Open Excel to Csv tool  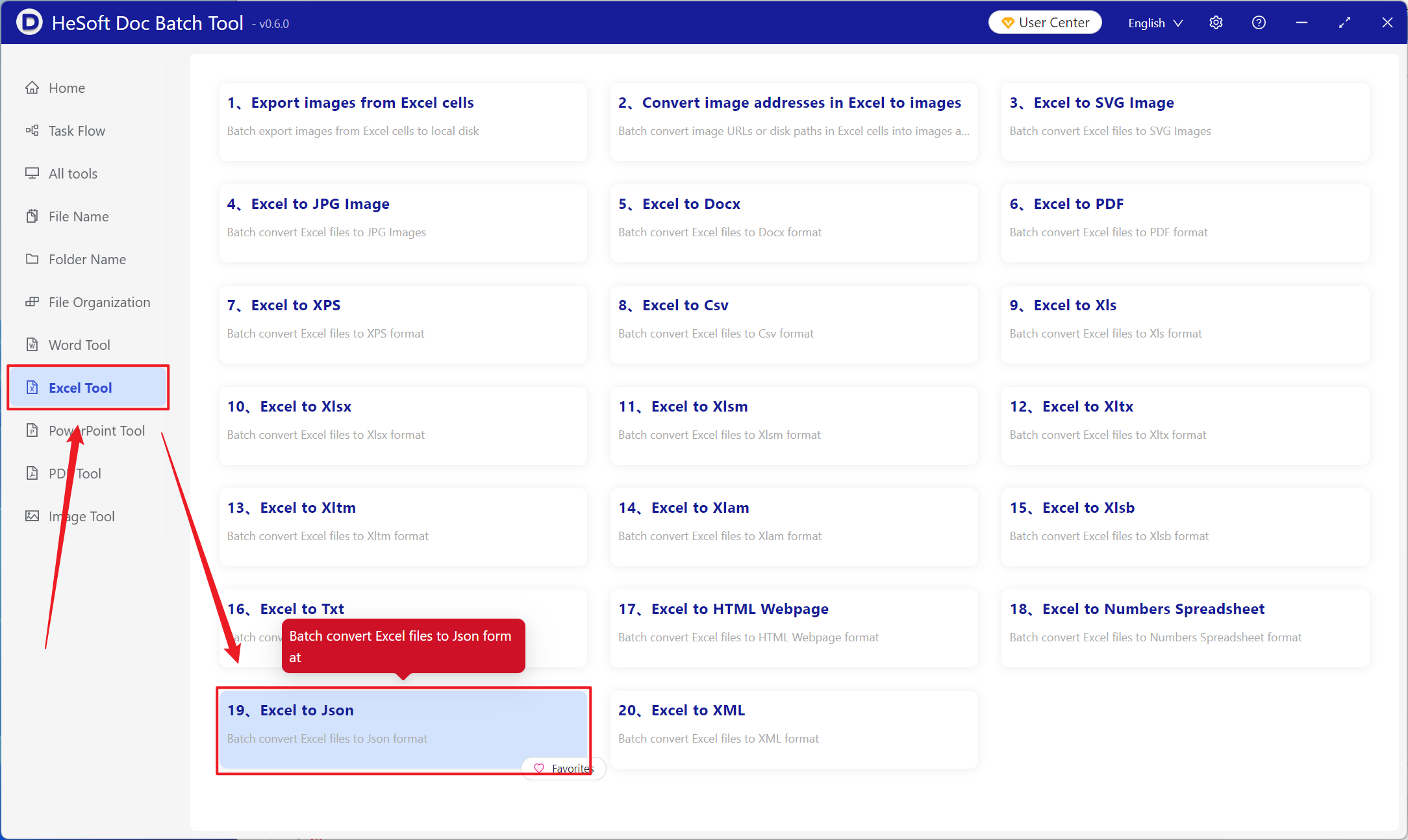794,325
